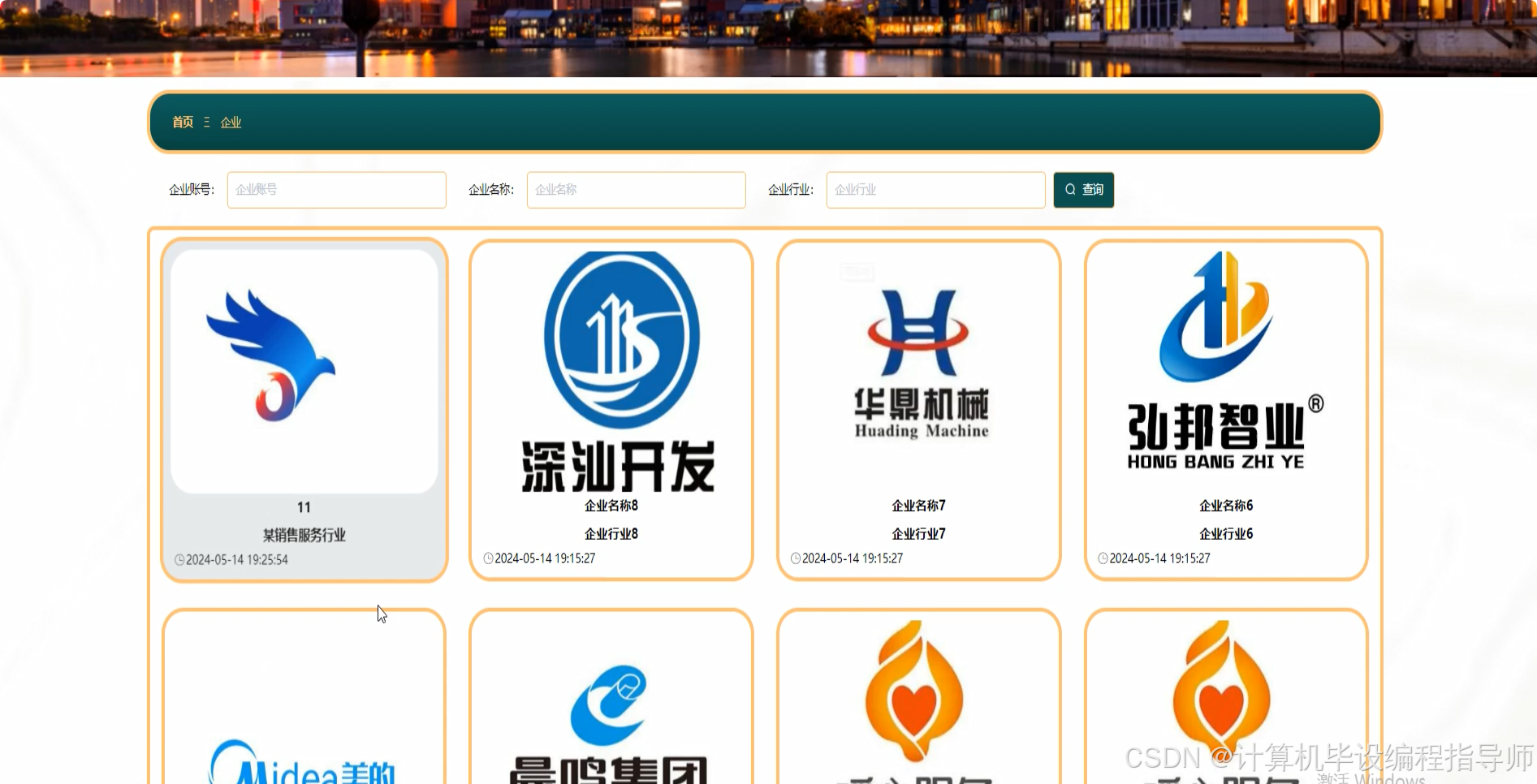Screen dimensions: 1537x784
Task: Click the breadcrumb separator icon
Action: click(207, 122)
